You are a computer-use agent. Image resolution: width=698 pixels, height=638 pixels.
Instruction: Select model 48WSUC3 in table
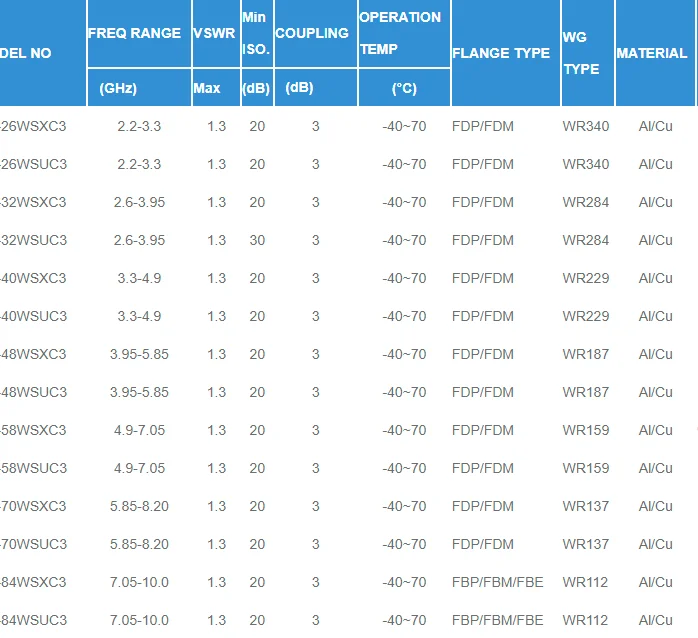33,392
